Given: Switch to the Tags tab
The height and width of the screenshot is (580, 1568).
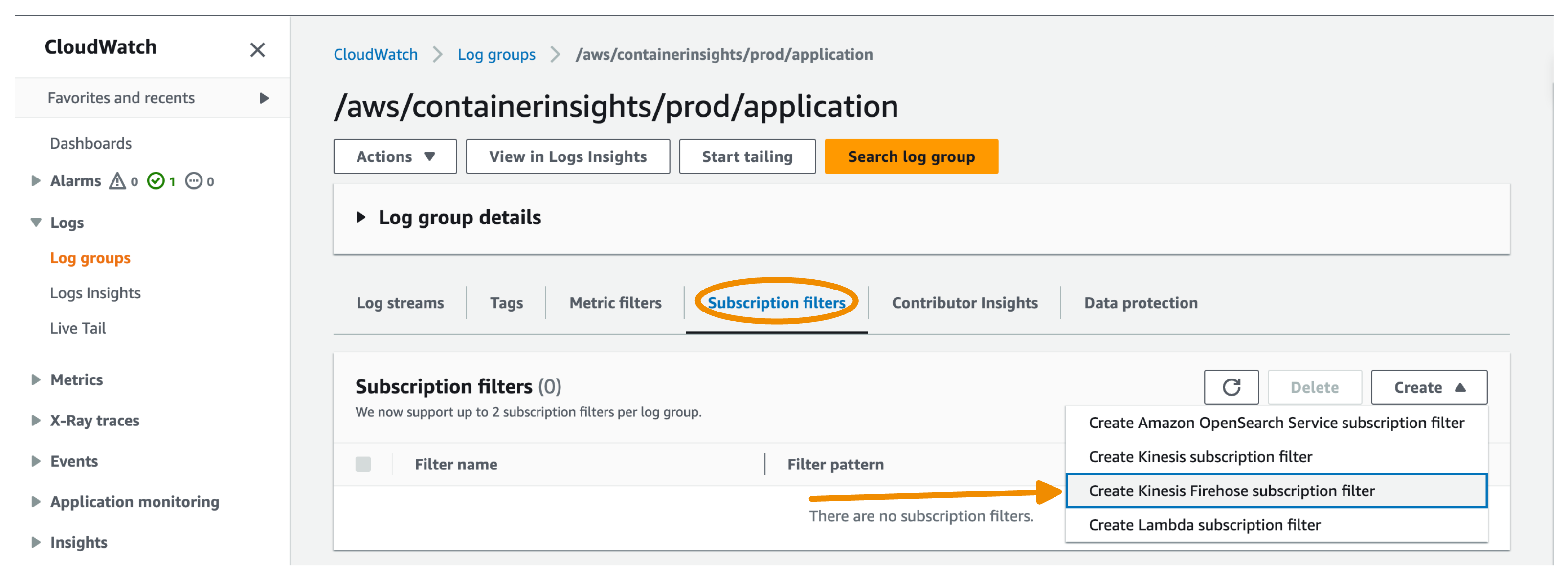Looking at the screenshot, I should 506,303.
